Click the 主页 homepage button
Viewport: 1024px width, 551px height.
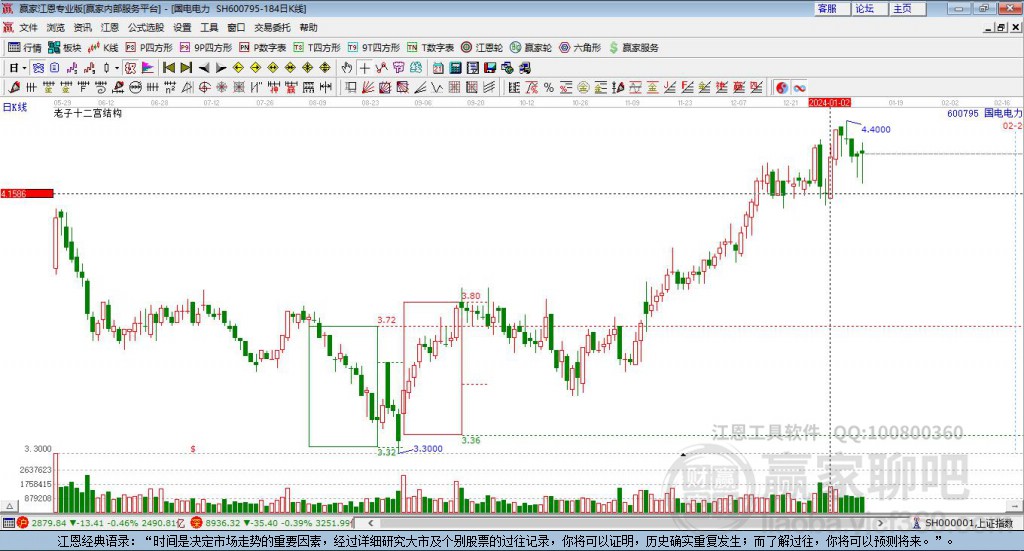click(908, 8)
